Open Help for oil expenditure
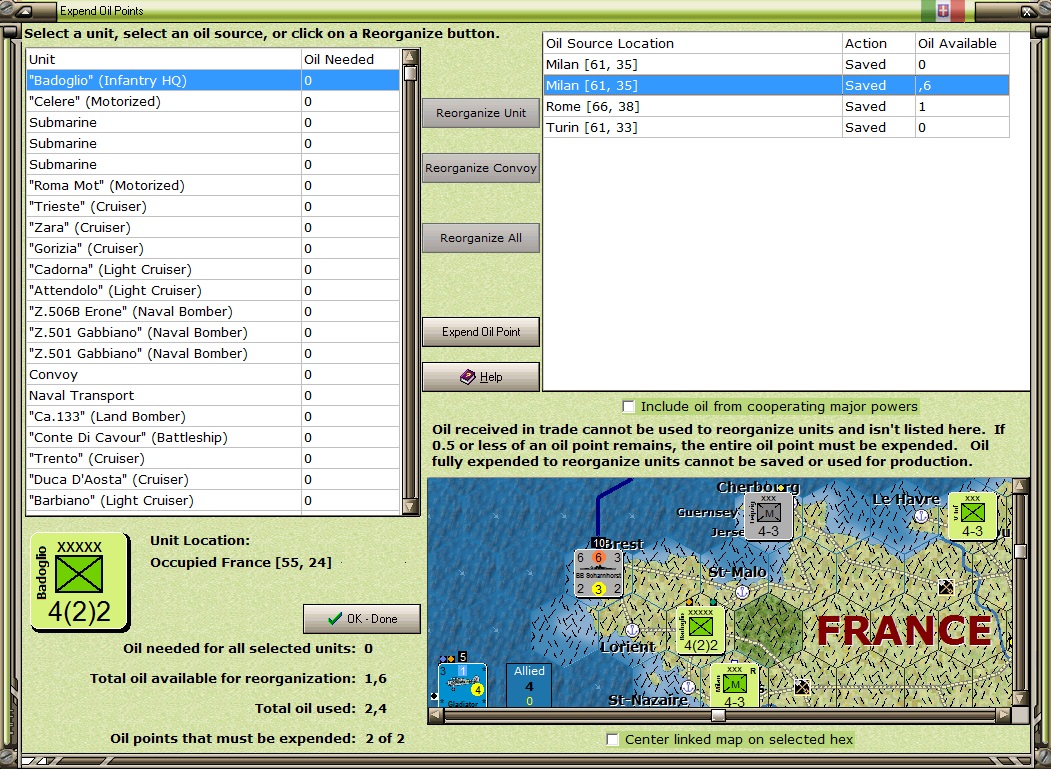1051x769 pixels. pyautogui.click(x=481, y=377)
